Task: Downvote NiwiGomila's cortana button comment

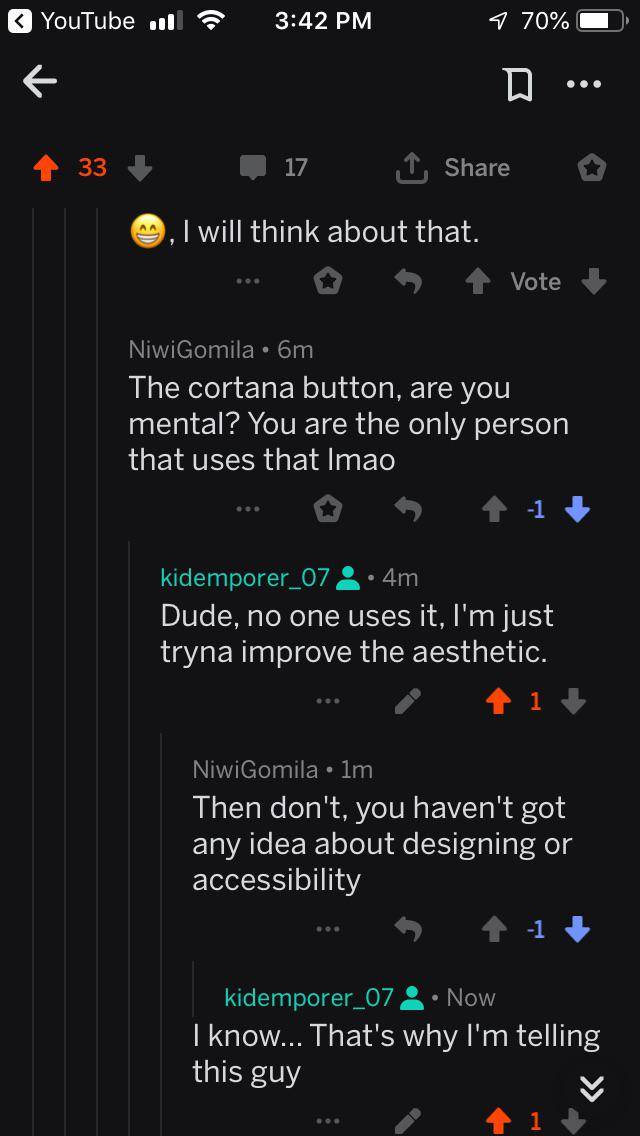Action: click(x=577, y=508)
